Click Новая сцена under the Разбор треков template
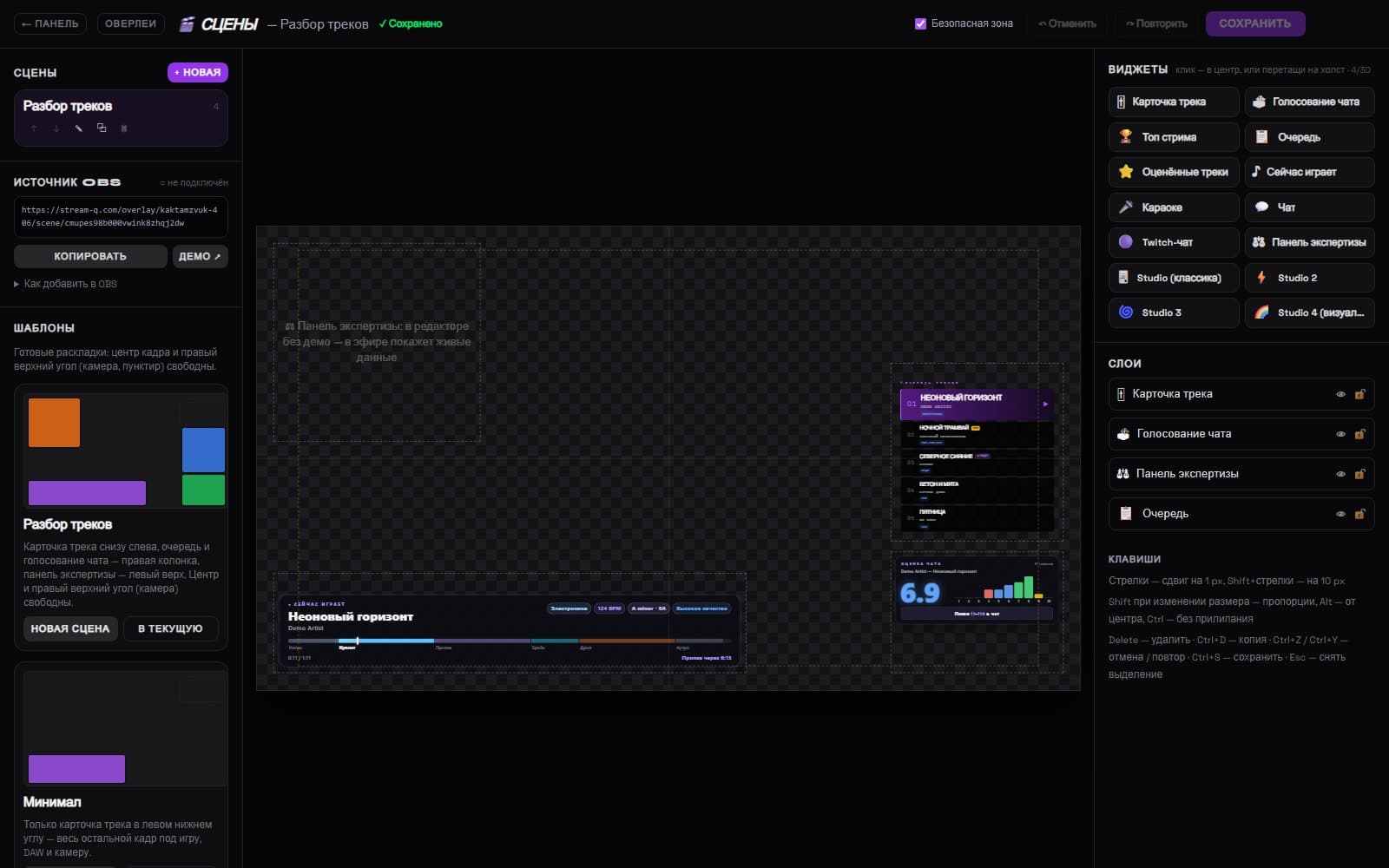The image size is (1389, 868). pos(70,628)
